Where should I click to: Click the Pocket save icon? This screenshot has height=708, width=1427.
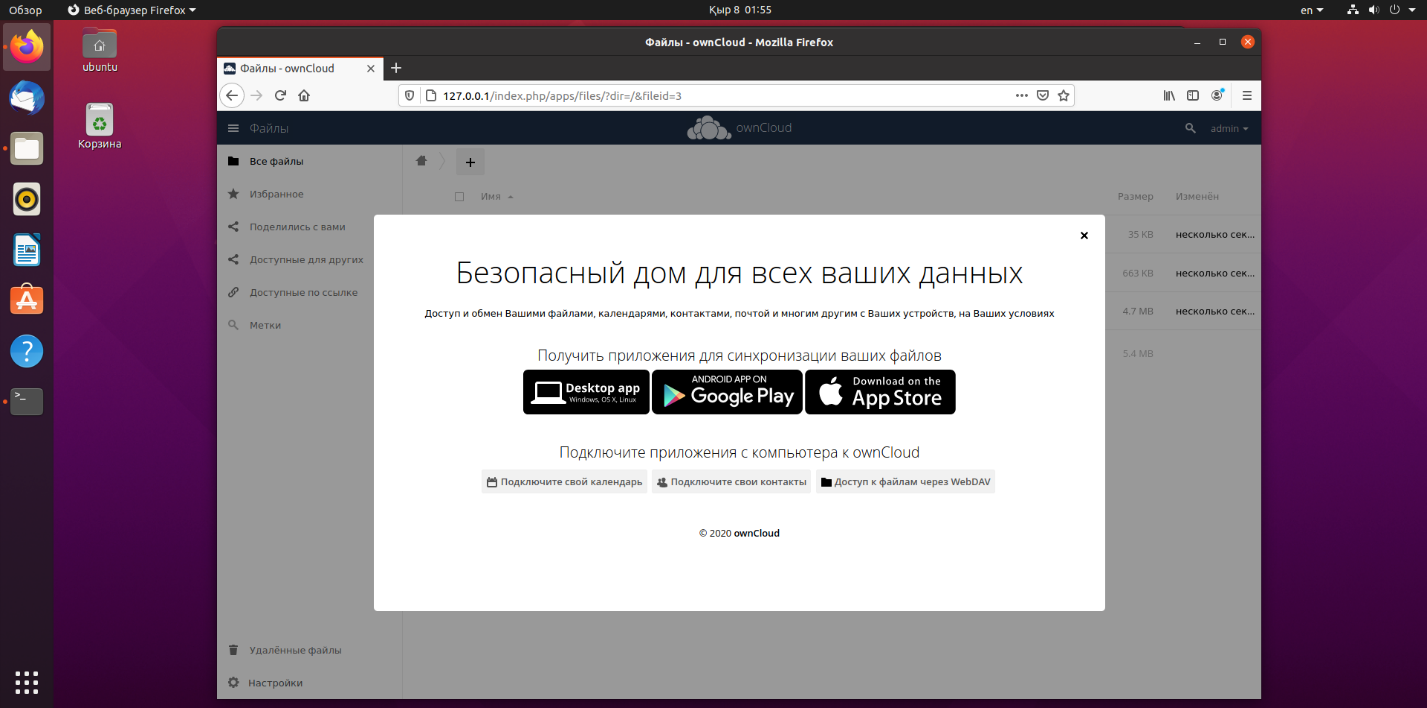click(x=1042, y=96)
